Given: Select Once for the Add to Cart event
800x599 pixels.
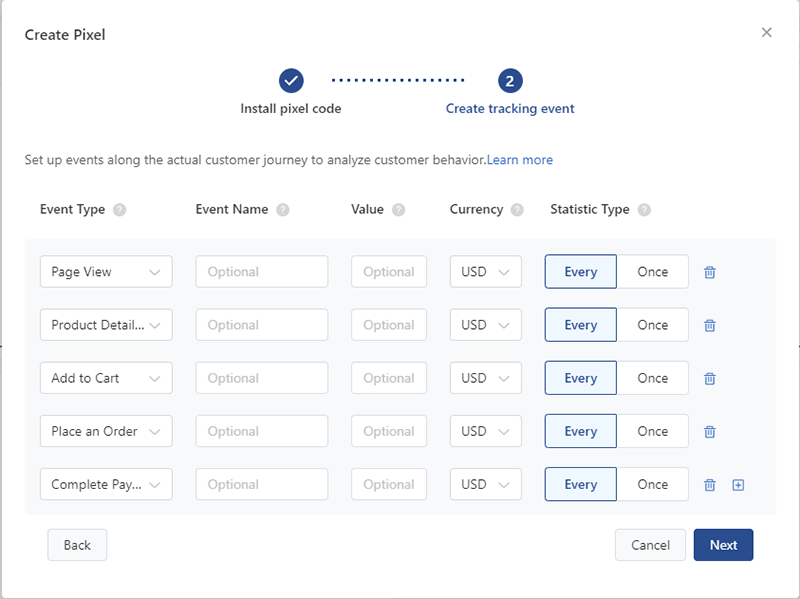Looking at the screenshot, I should pos(652,378).
